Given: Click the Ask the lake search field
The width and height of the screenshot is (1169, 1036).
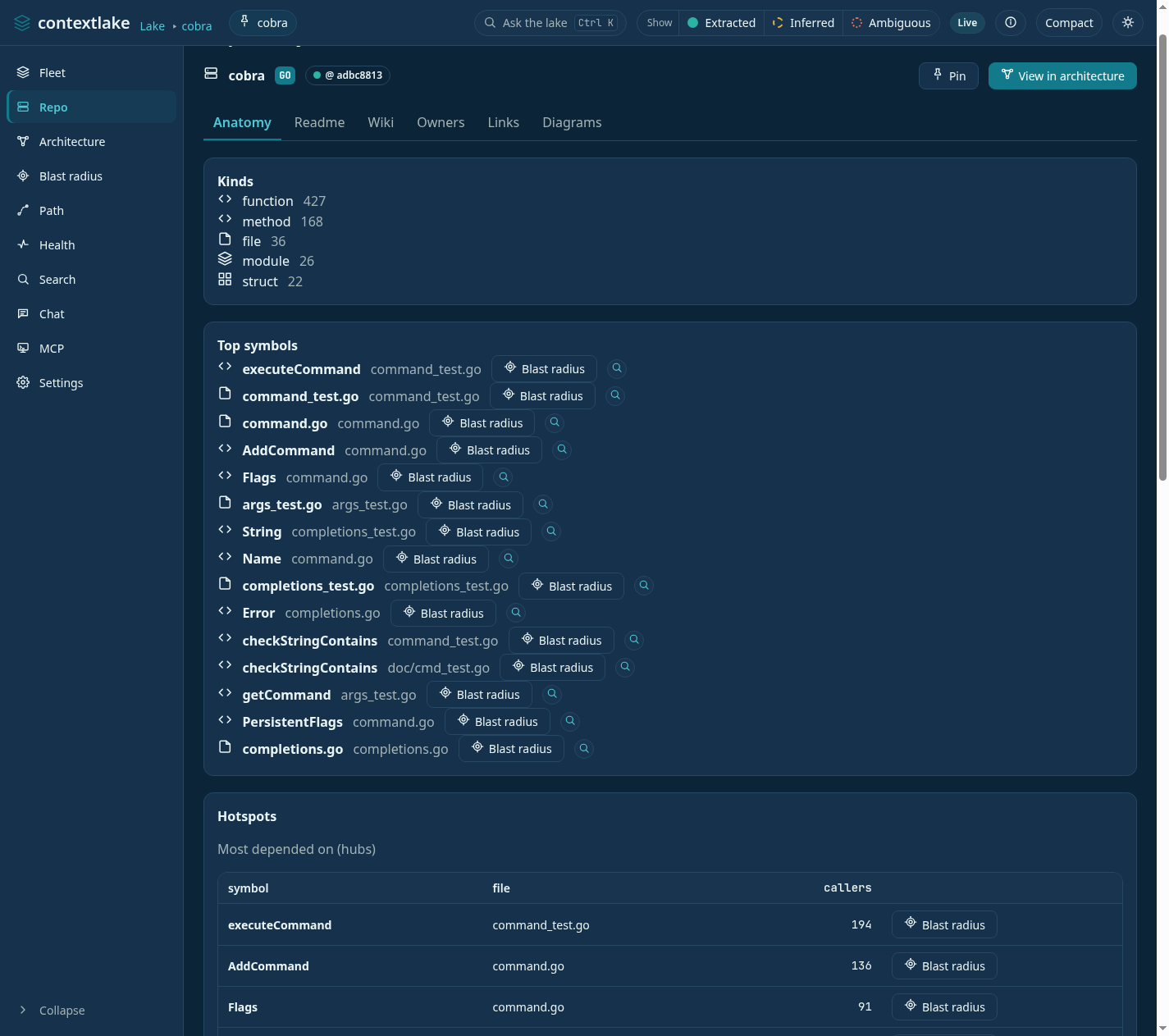Looking at the screenshot, I should tap(550, 23).
